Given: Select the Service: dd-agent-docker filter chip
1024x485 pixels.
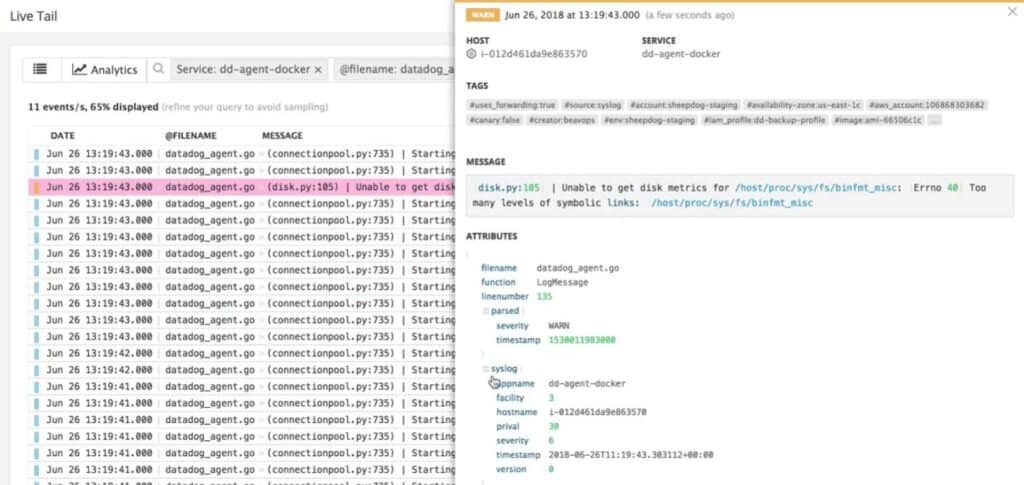Looking at the screenshot, I should click(x=249, y=69).
